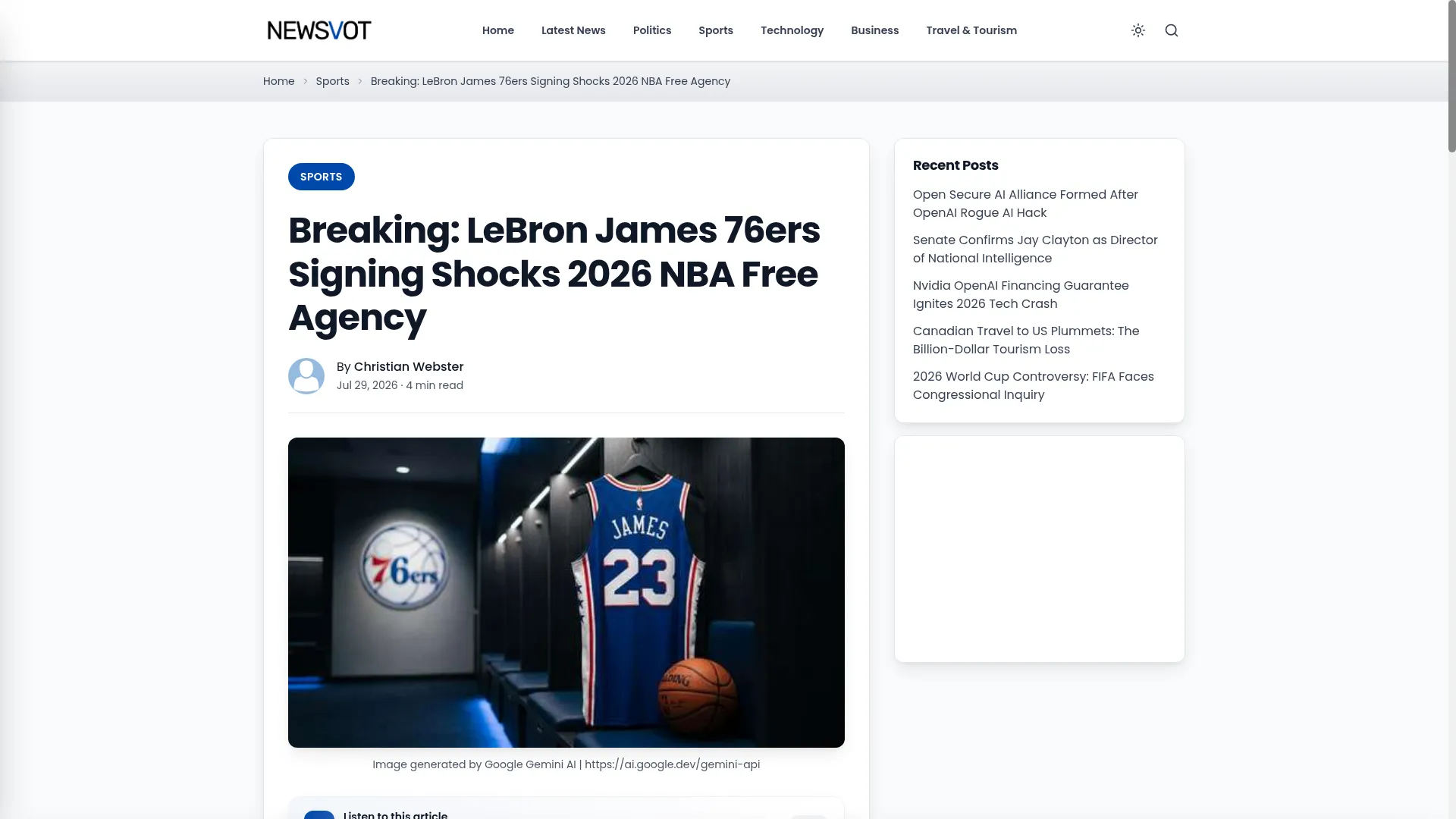The width and height of the screenshot is (1456, 819).
Task: Click the Jul 29, 2026 date text
Action: coord(367,385)
